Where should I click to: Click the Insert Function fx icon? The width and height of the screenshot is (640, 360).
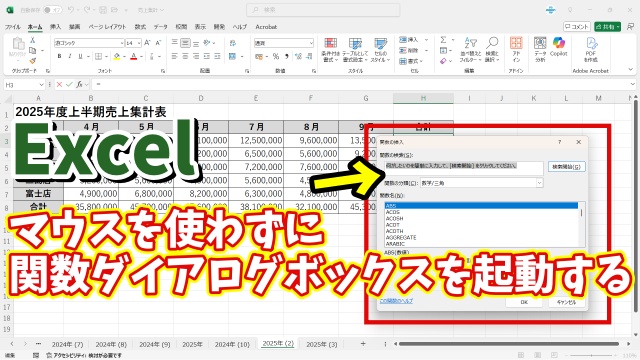80,84
